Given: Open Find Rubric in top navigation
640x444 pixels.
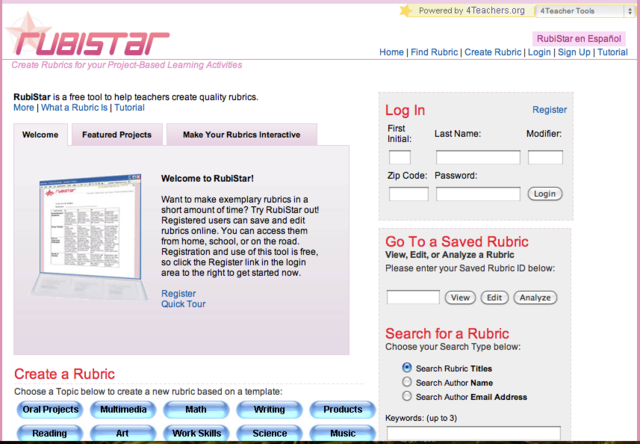Looking at the screenshot, I should pyautogui.click(x=434, y=52).
